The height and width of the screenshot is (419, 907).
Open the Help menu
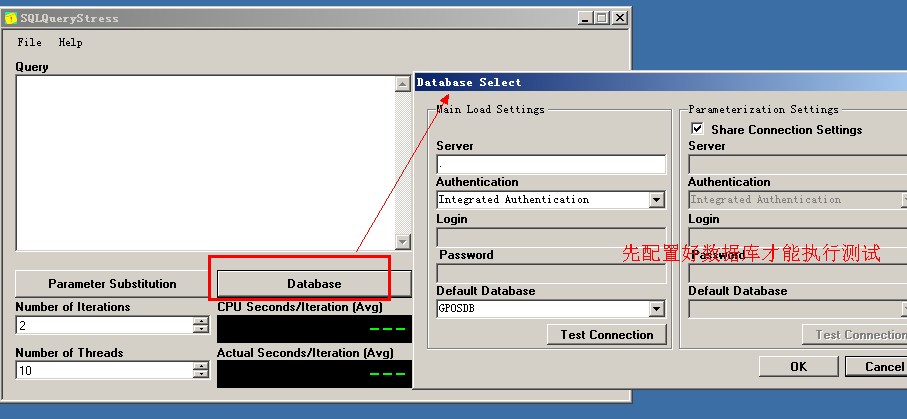point(71,42)
